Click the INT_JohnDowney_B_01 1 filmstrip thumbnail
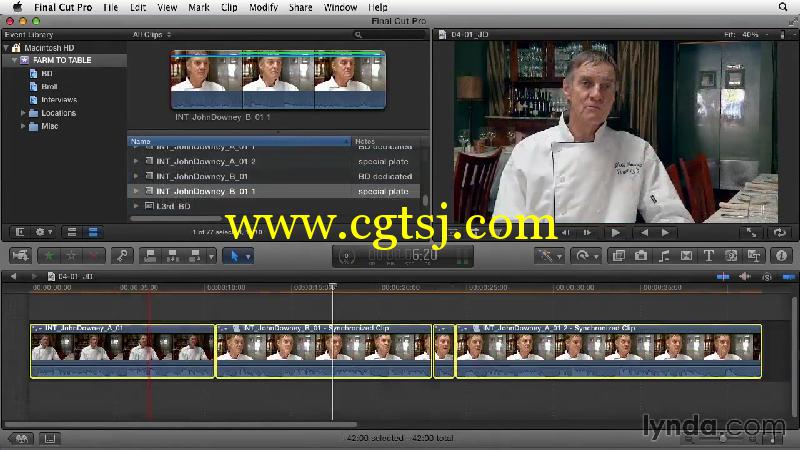800x450 pixels. pos(278,80)
